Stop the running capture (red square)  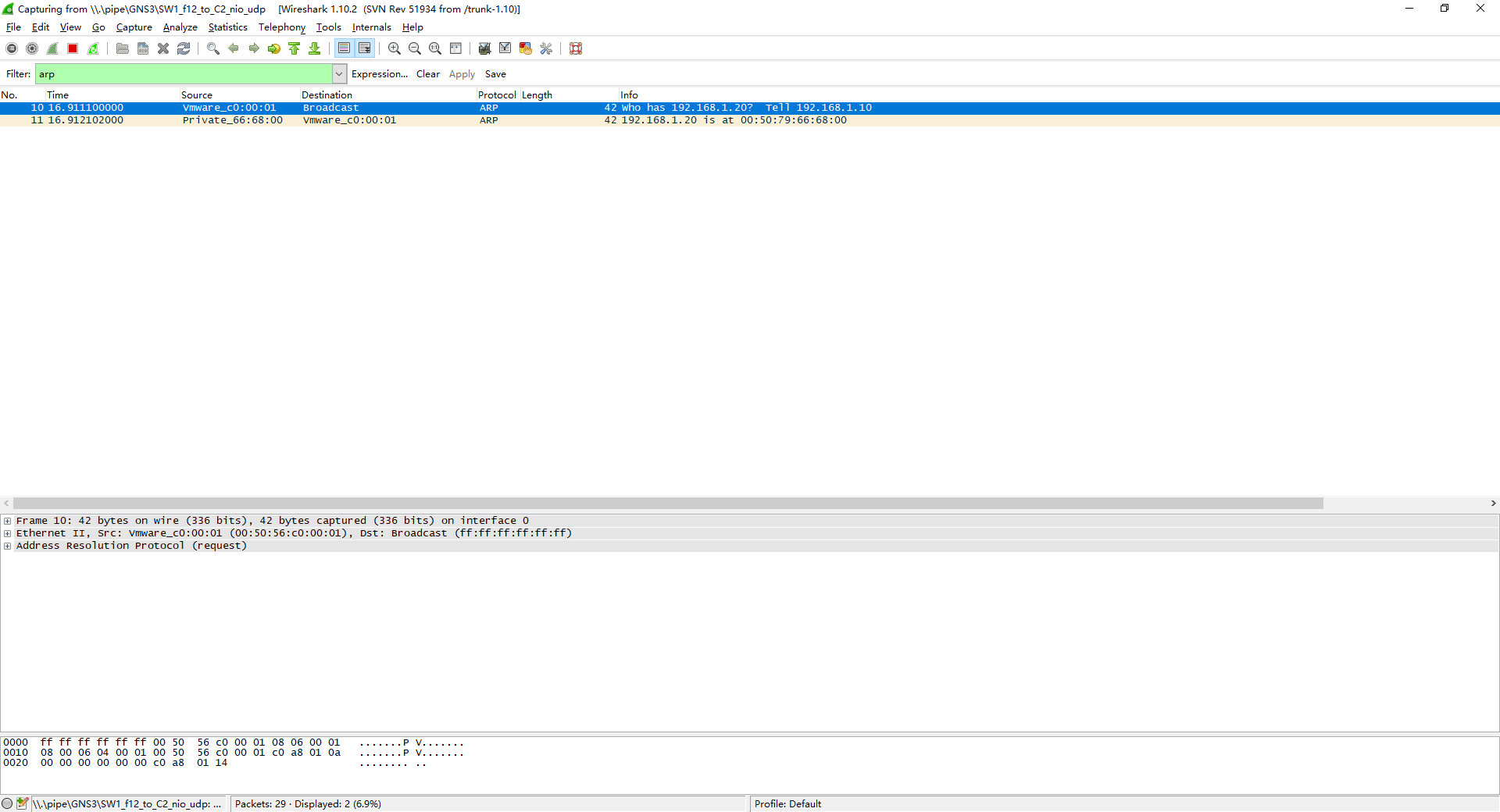tap(73, 48)
